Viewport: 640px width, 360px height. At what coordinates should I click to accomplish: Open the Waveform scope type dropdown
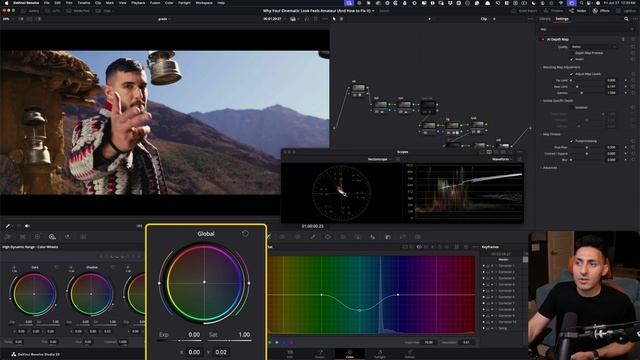[502, 159]
